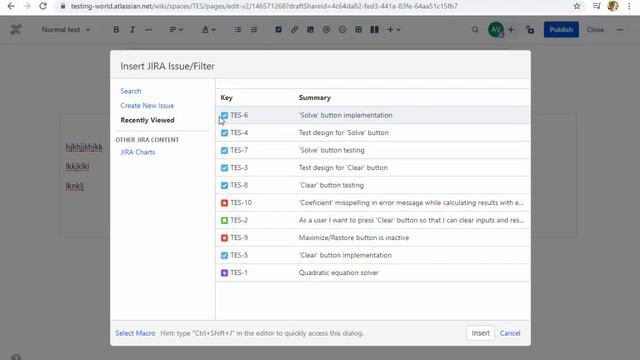This screenshot has width=640, height=360.
Task: Click the AV user avatar
Action: coord(496,30)
